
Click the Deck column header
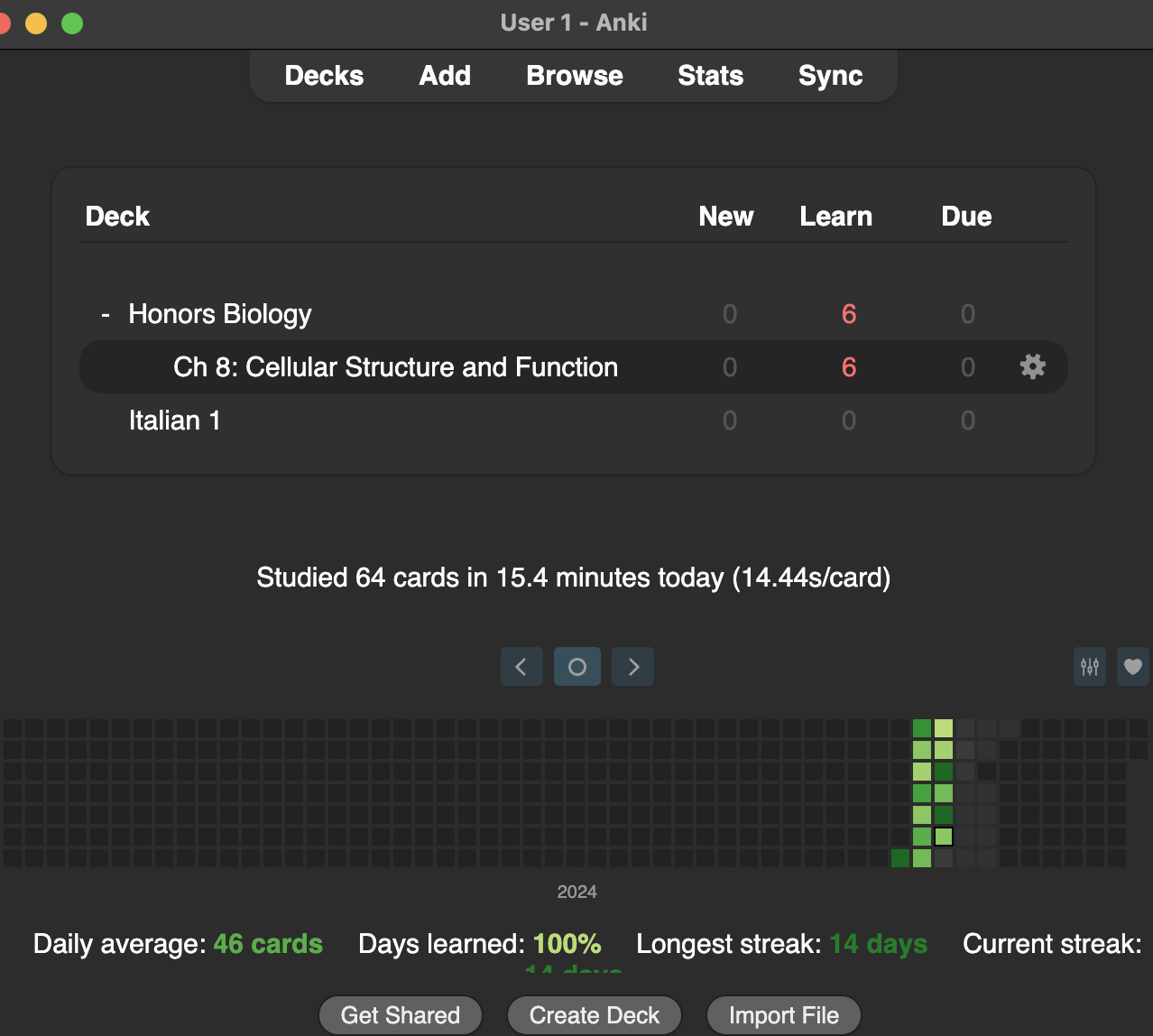tap(117, 217)
